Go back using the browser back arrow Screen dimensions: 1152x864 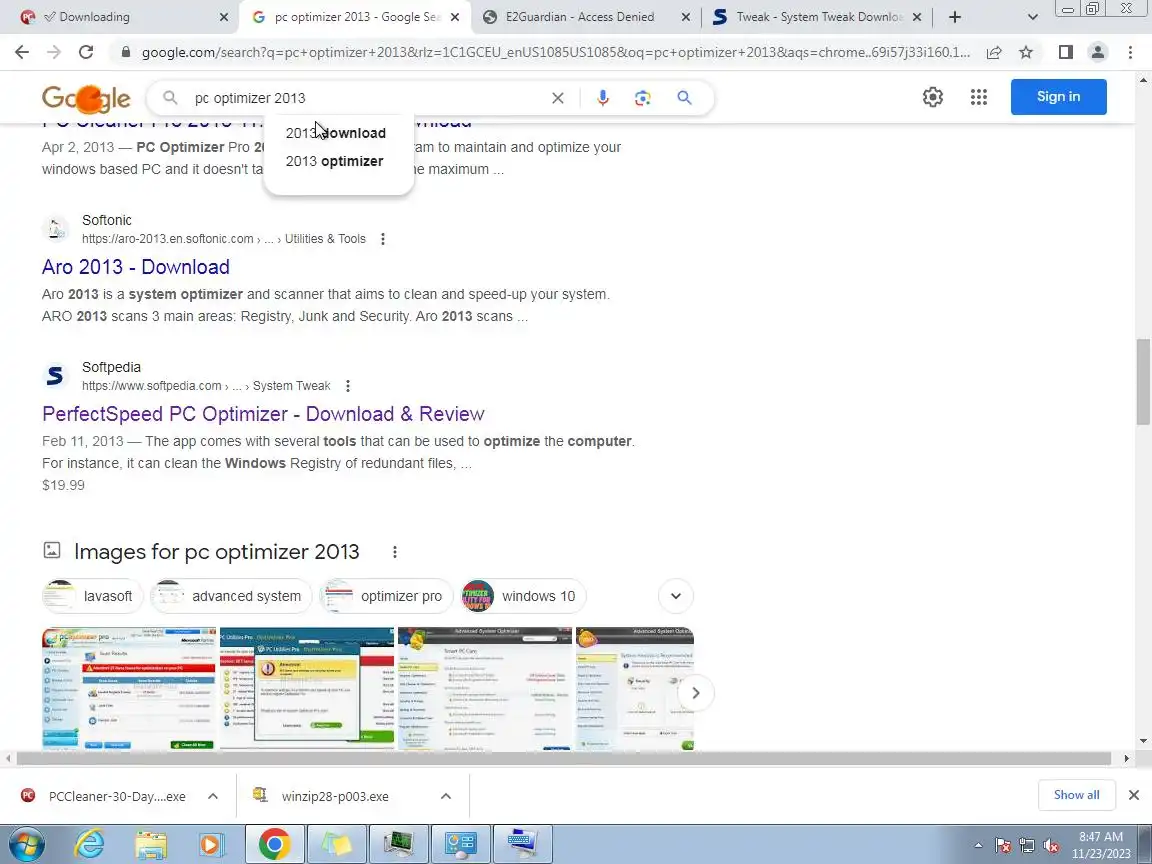[22, 52]
